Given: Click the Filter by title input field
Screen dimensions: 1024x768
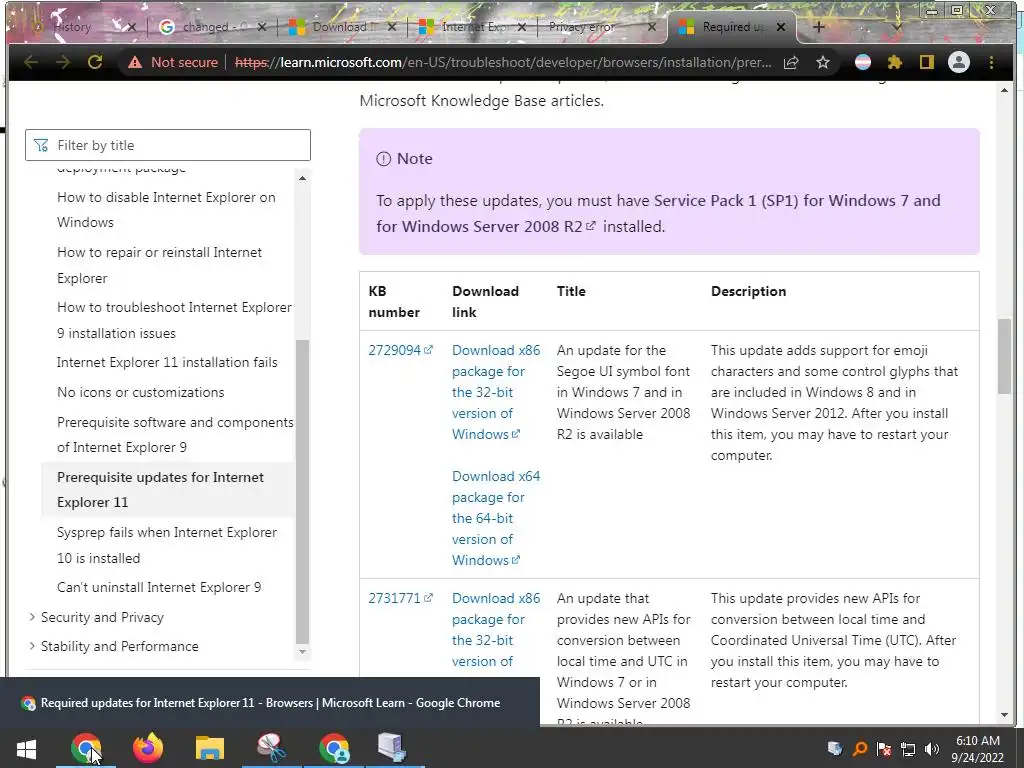Looking at the screenshot, I should 168,145.
